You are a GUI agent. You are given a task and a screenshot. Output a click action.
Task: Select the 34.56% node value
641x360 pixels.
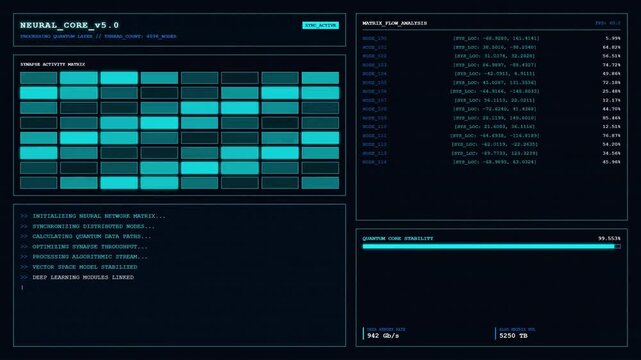612,153
